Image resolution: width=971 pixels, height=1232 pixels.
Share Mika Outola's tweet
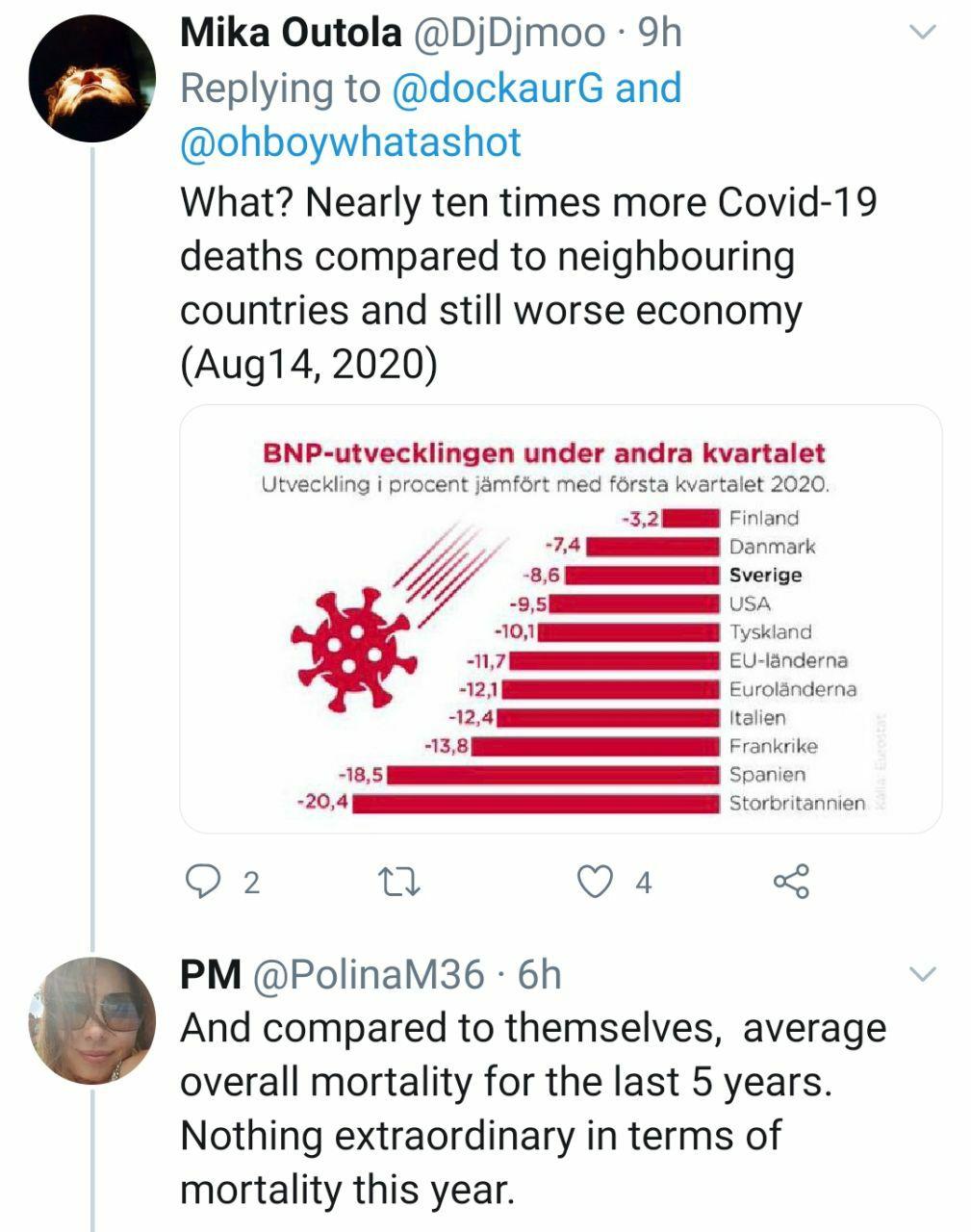(791, 882)
